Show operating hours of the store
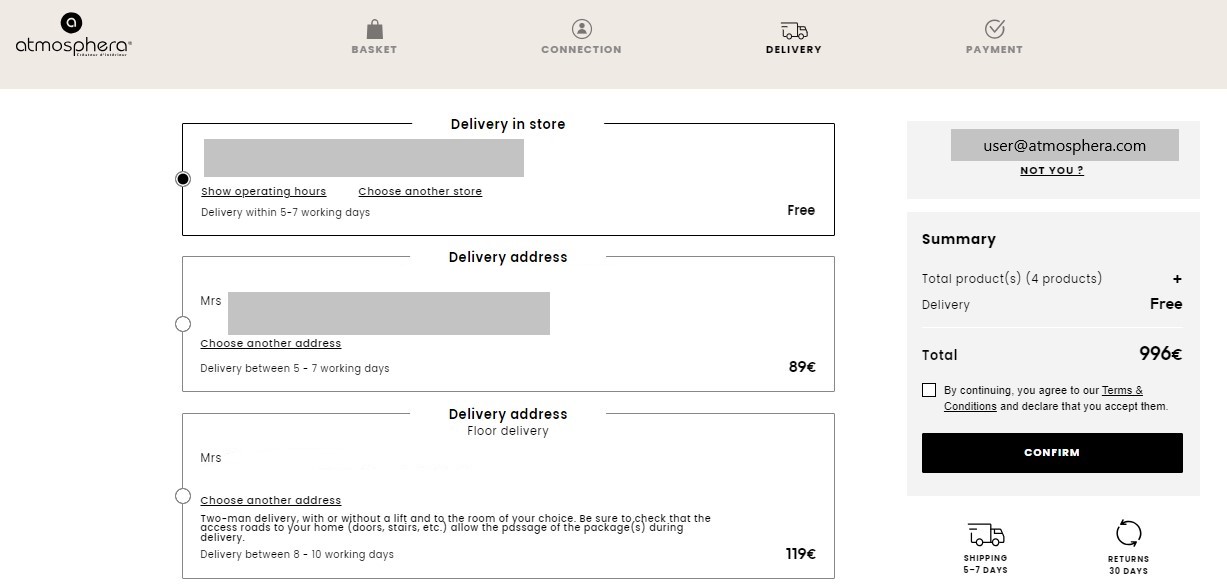The height and width of the screenshot is (588, 1227). 264,191
